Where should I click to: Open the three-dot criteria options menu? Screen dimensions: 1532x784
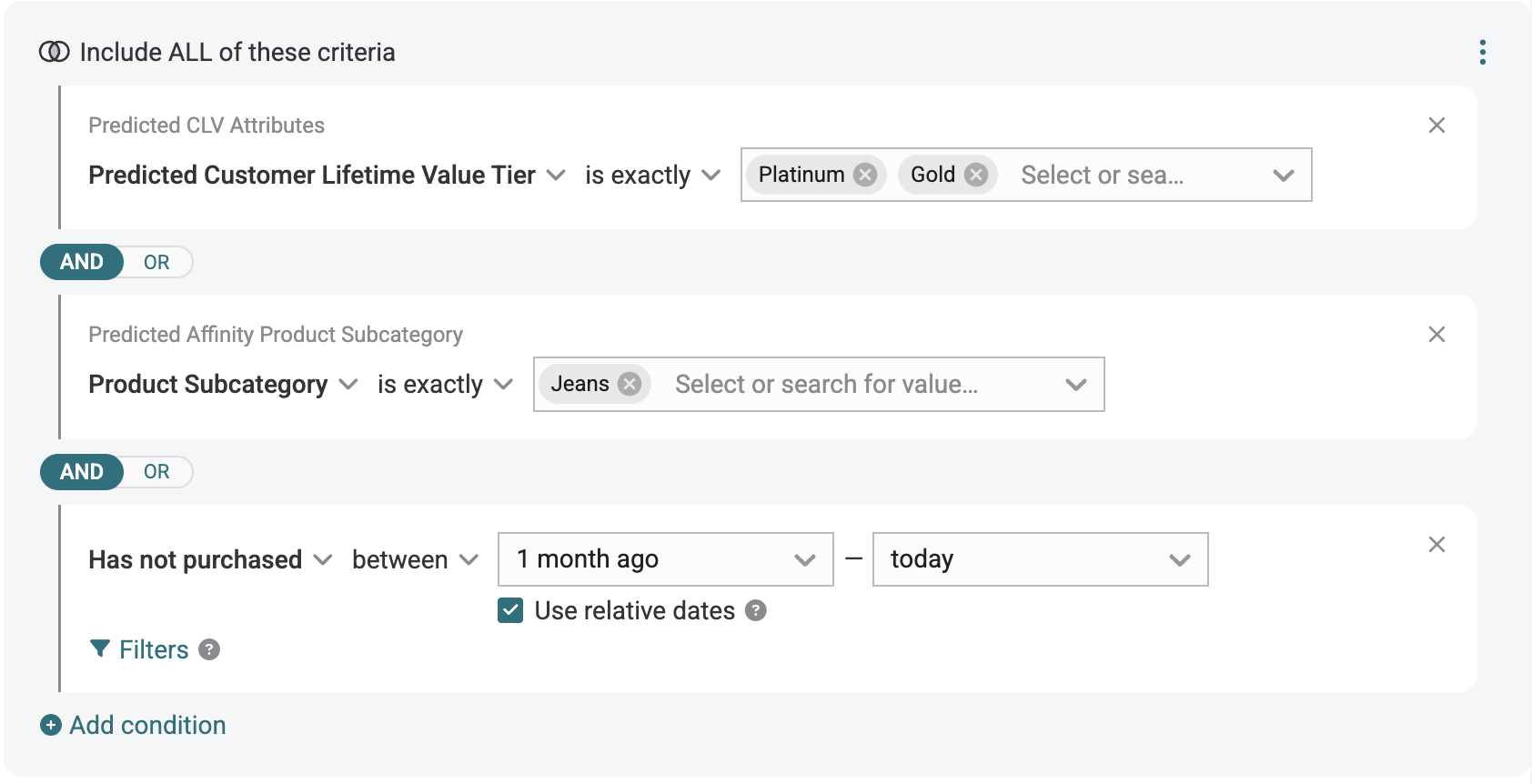tap(1482, 53)
